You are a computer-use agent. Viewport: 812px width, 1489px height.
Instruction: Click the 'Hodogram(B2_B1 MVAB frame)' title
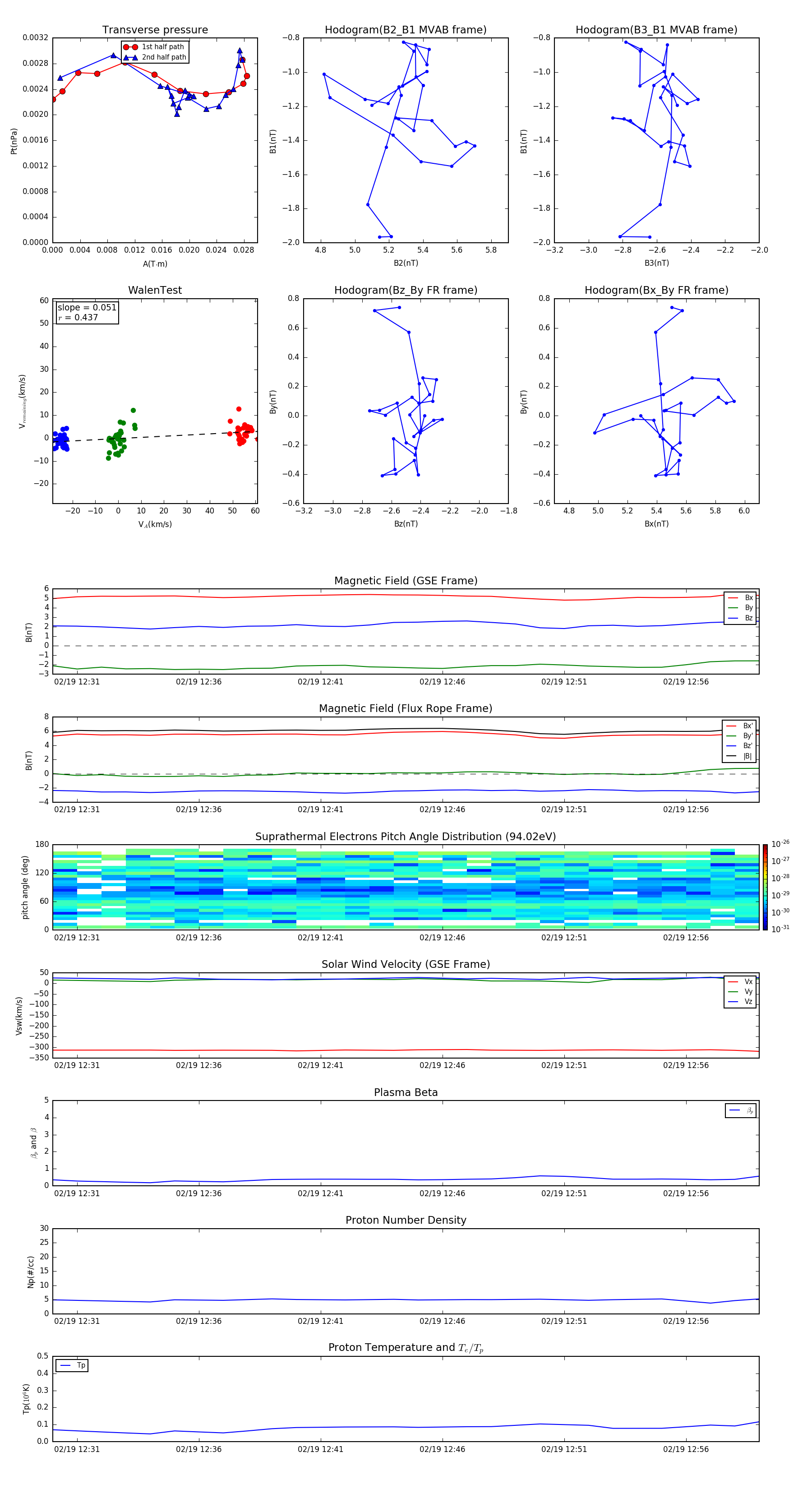[x=406, y=30]
